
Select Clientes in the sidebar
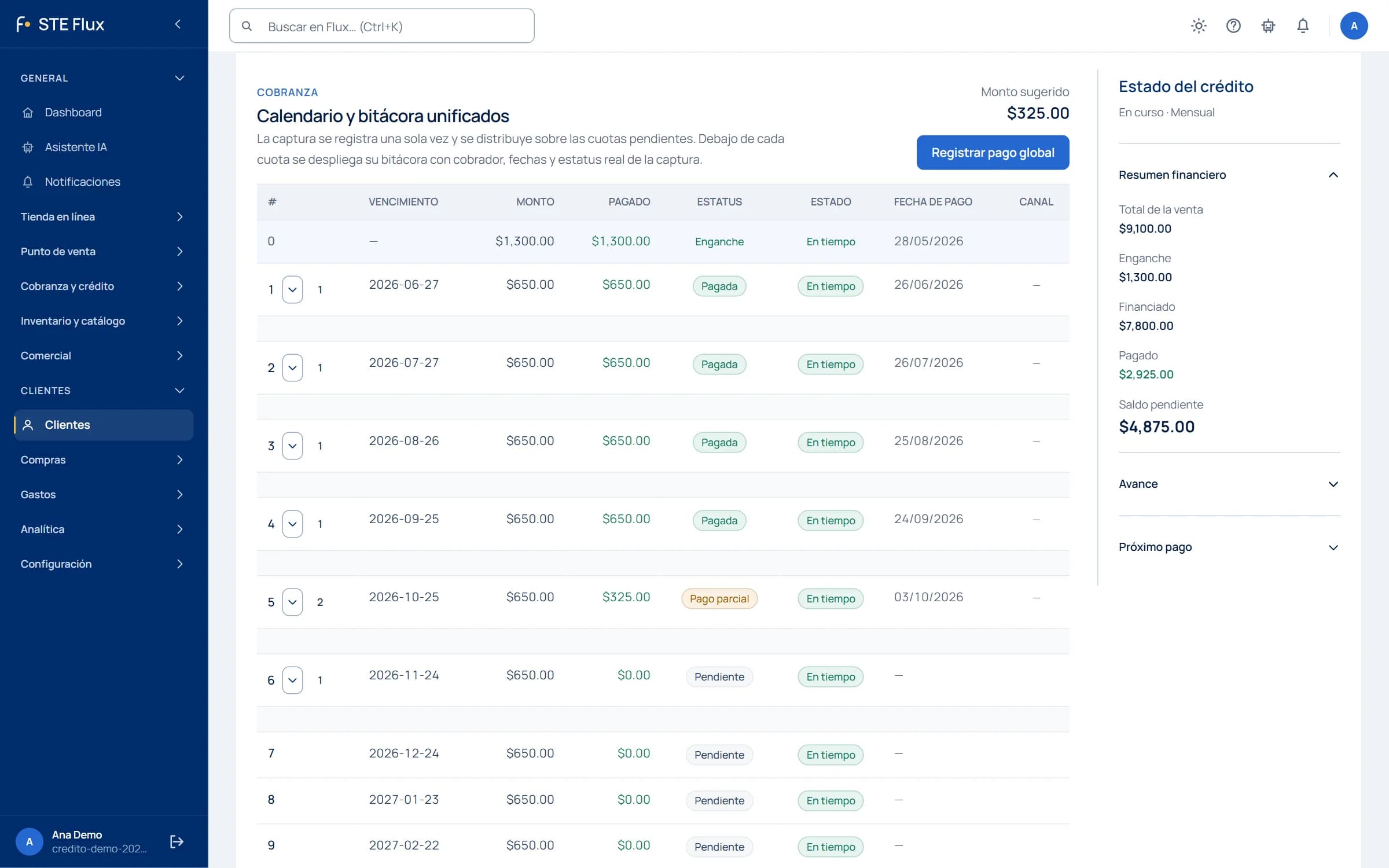tap(104, 425)
